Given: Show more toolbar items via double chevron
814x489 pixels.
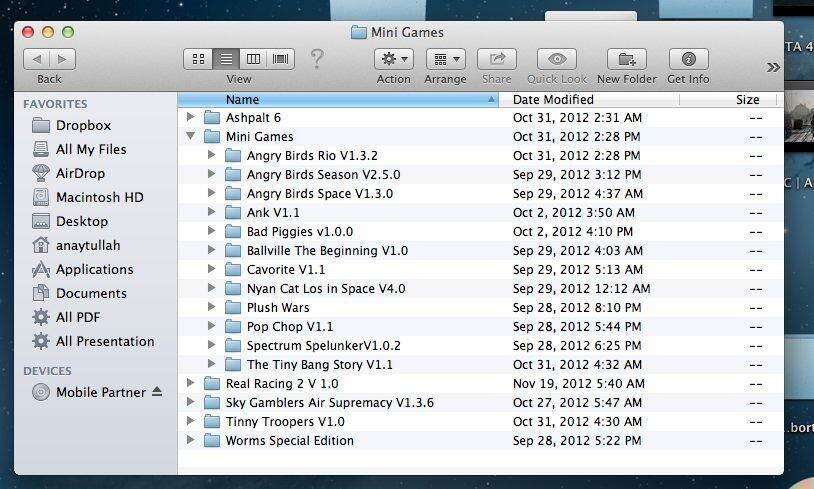Looking at the screenshot, I should coord(773,67).
